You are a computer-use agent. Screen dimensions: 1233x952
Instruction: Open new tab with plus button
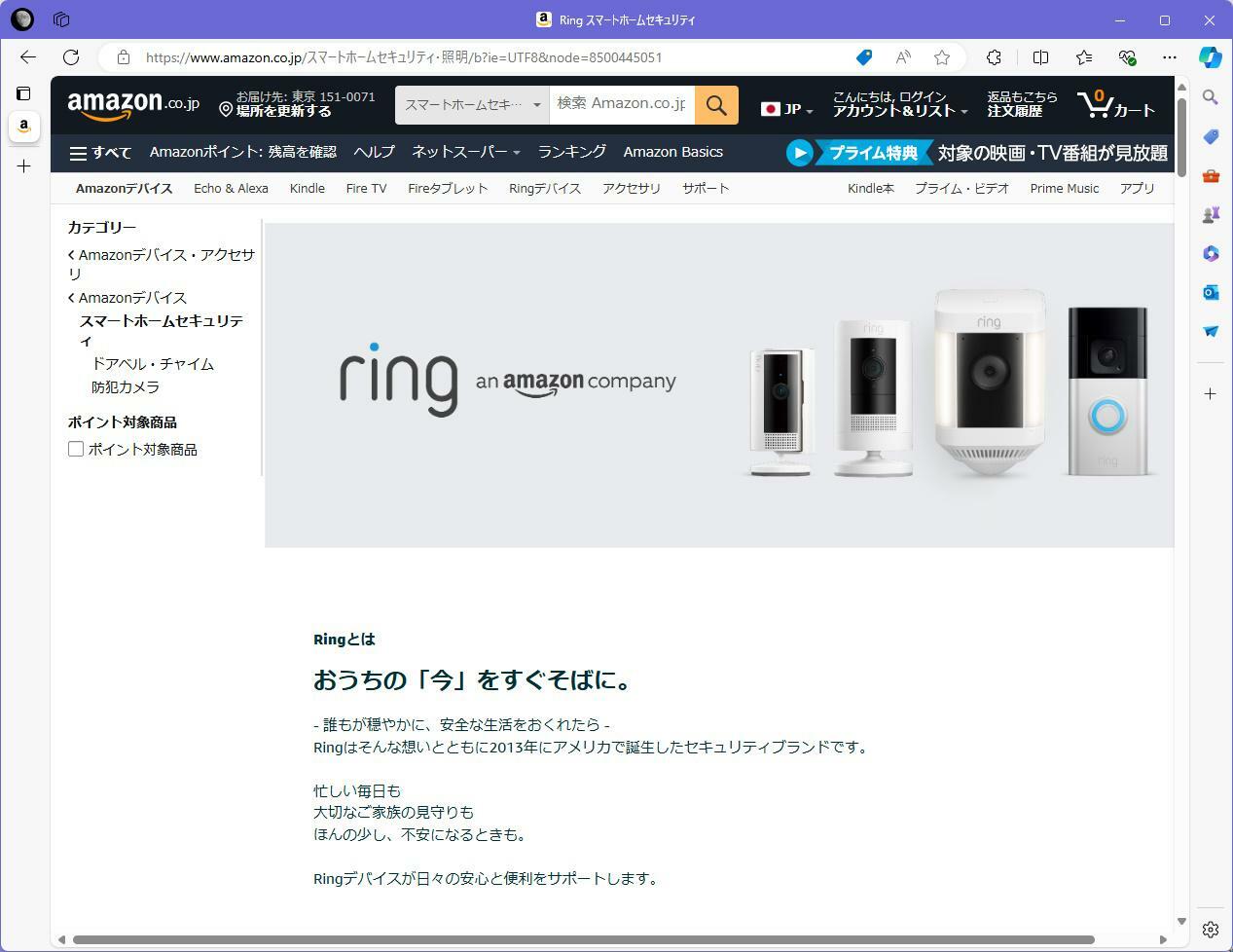[24, 165]
